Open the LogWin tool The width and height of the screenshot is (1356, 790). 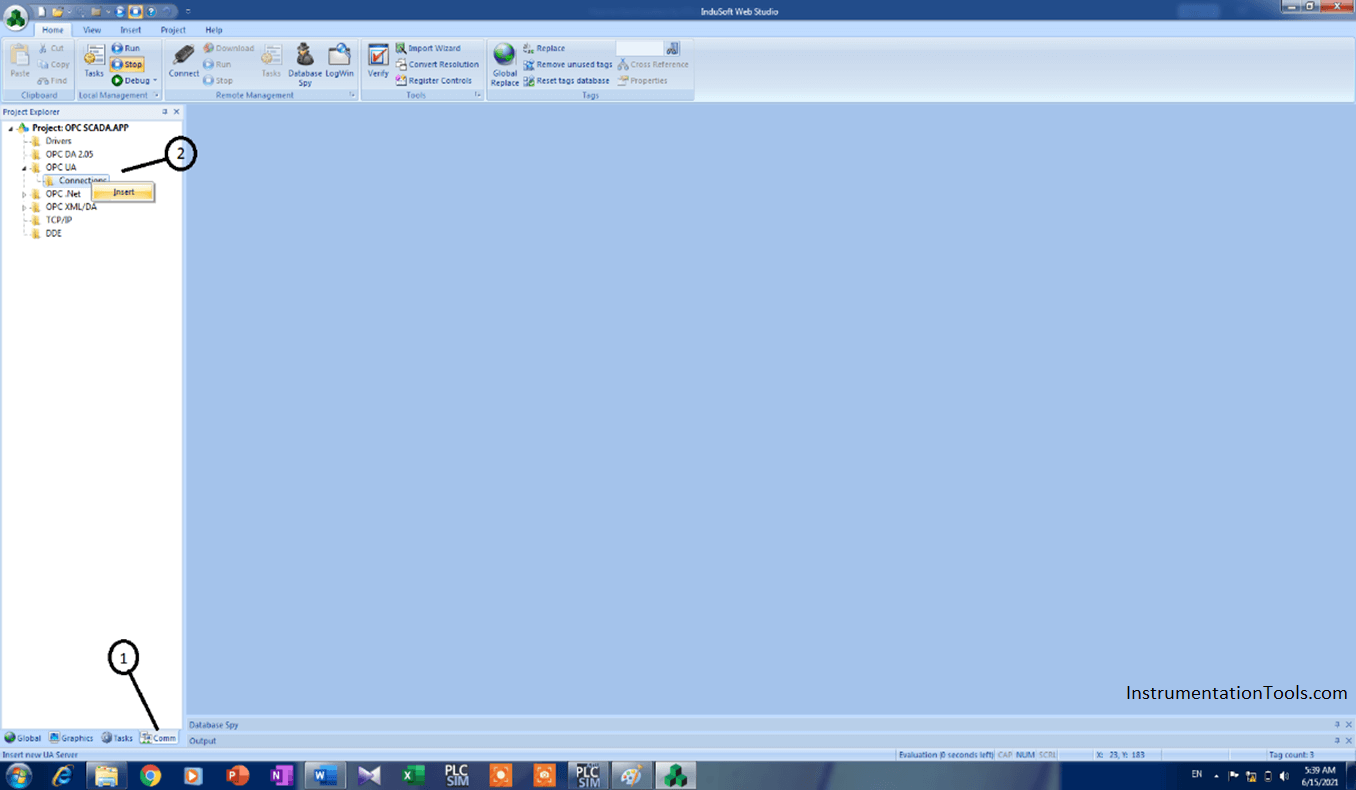(340, 62)
